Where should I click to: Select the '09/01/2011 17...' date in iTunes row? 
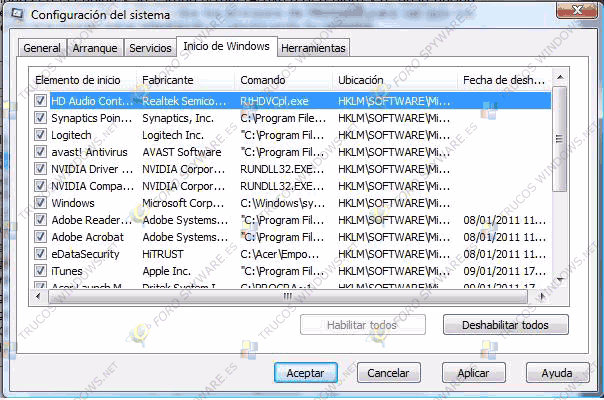[x=505, y=271]
